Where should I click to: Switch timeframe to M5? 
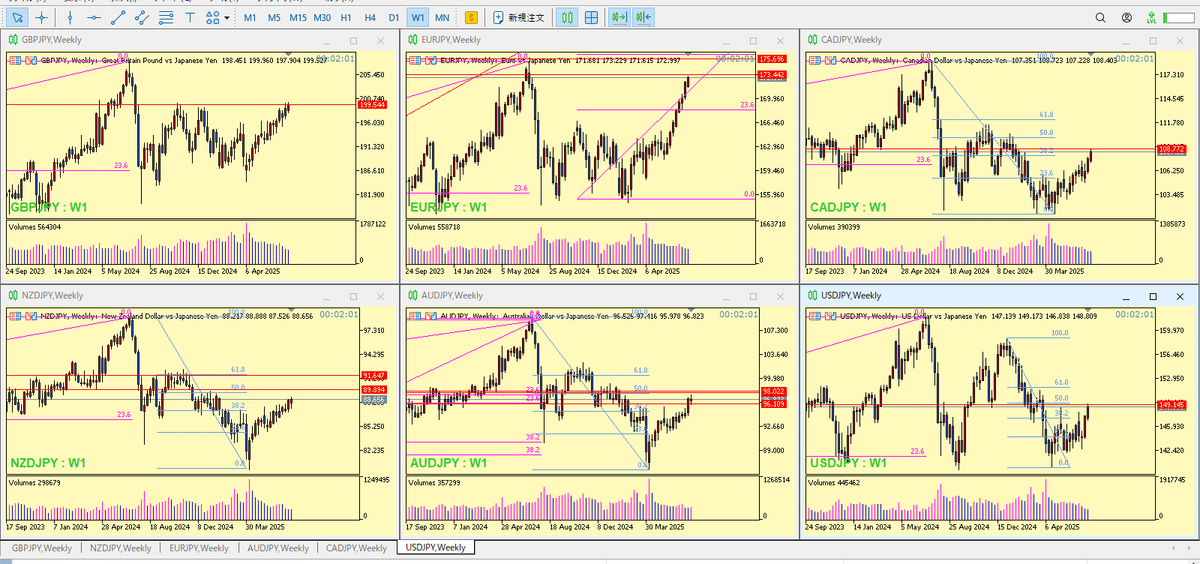click(x=274, y=18)
